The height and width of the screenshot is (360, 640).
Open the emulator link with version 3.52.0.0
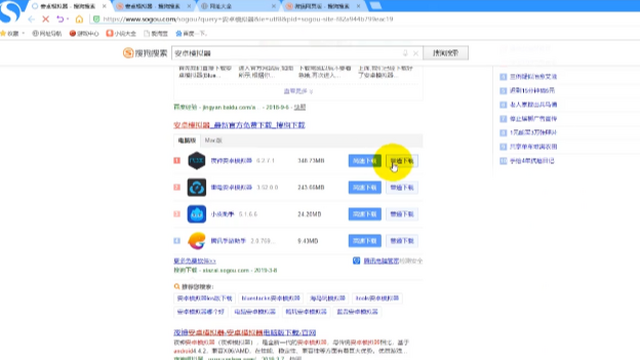[231, 187]
